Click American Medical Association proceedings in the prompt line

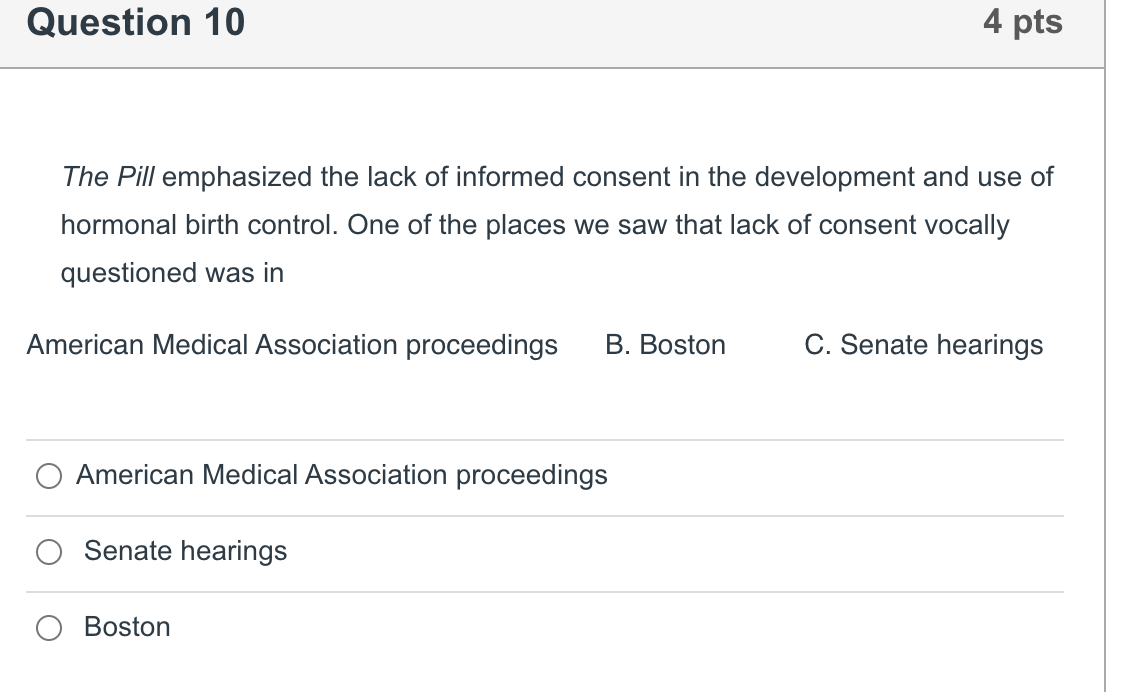(x=292, y=345)
